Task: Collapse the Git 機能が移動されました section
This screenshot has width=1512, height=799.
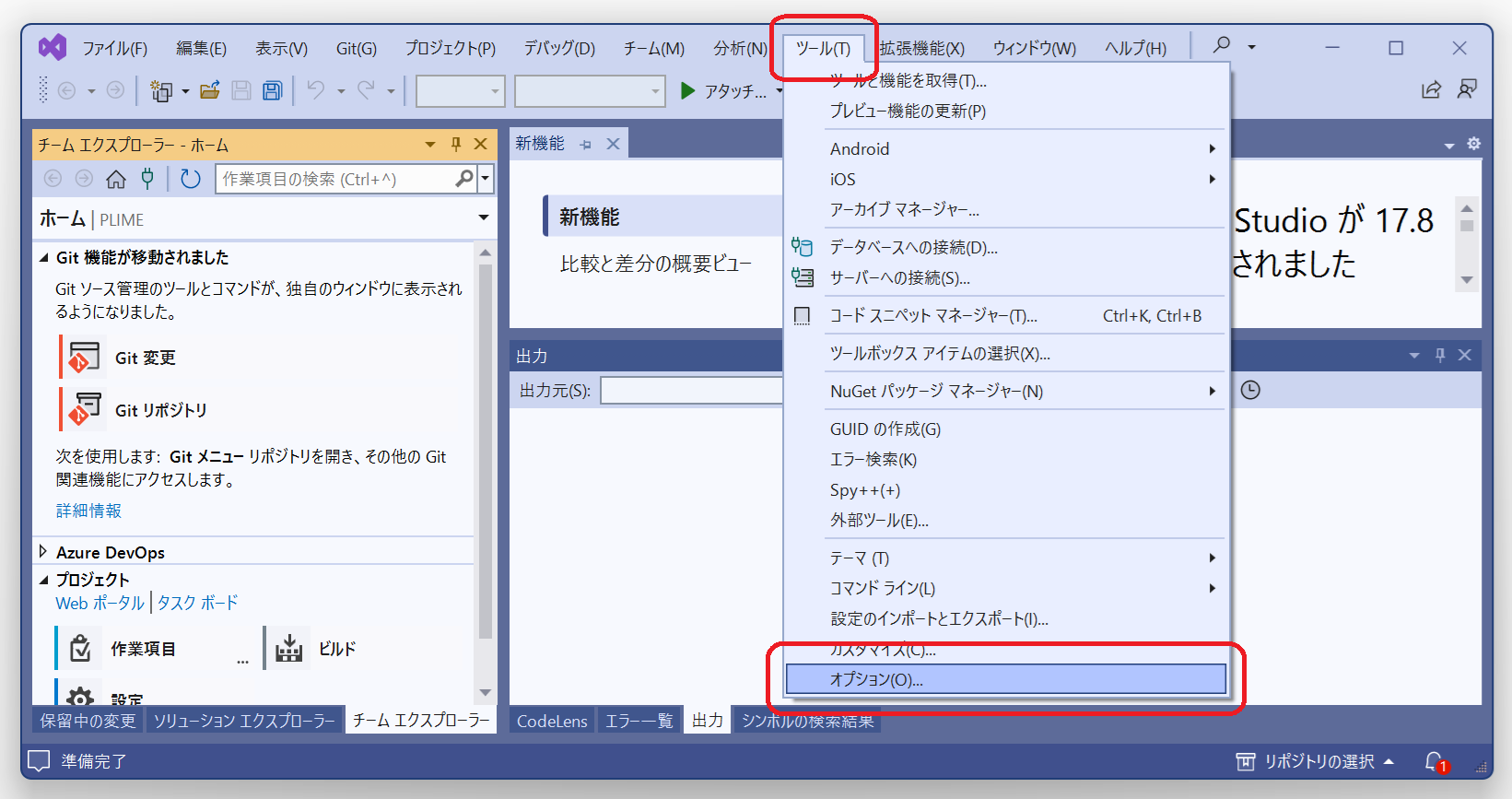Action: (43, 257)
